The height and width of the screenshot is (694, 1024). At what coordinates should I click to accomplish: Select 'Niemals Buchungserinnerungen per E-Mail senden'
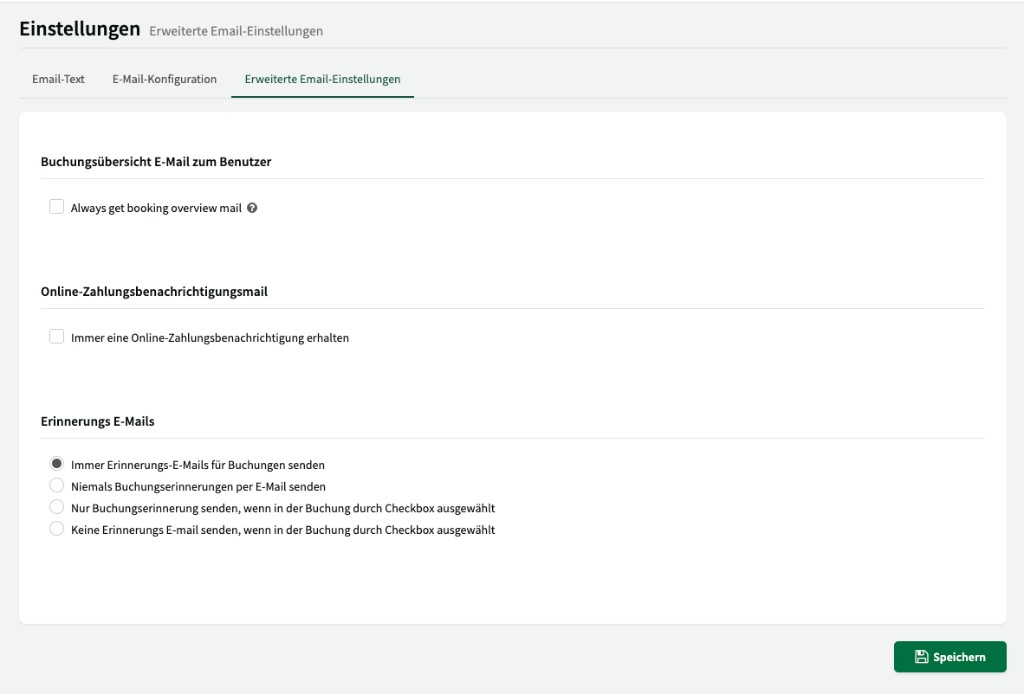tap(57, 486)
